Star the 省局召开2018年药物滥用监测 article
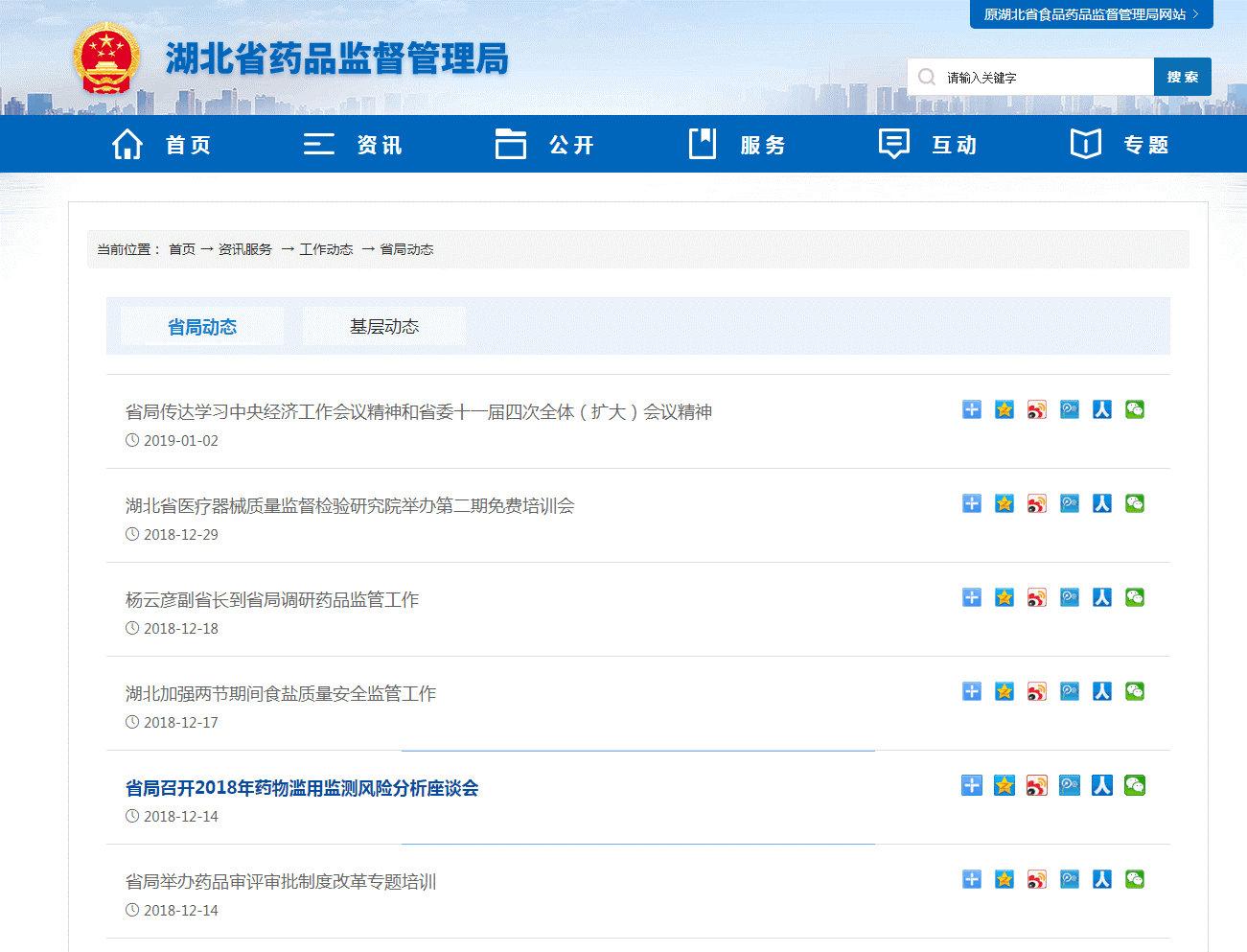 (1004, 784)
